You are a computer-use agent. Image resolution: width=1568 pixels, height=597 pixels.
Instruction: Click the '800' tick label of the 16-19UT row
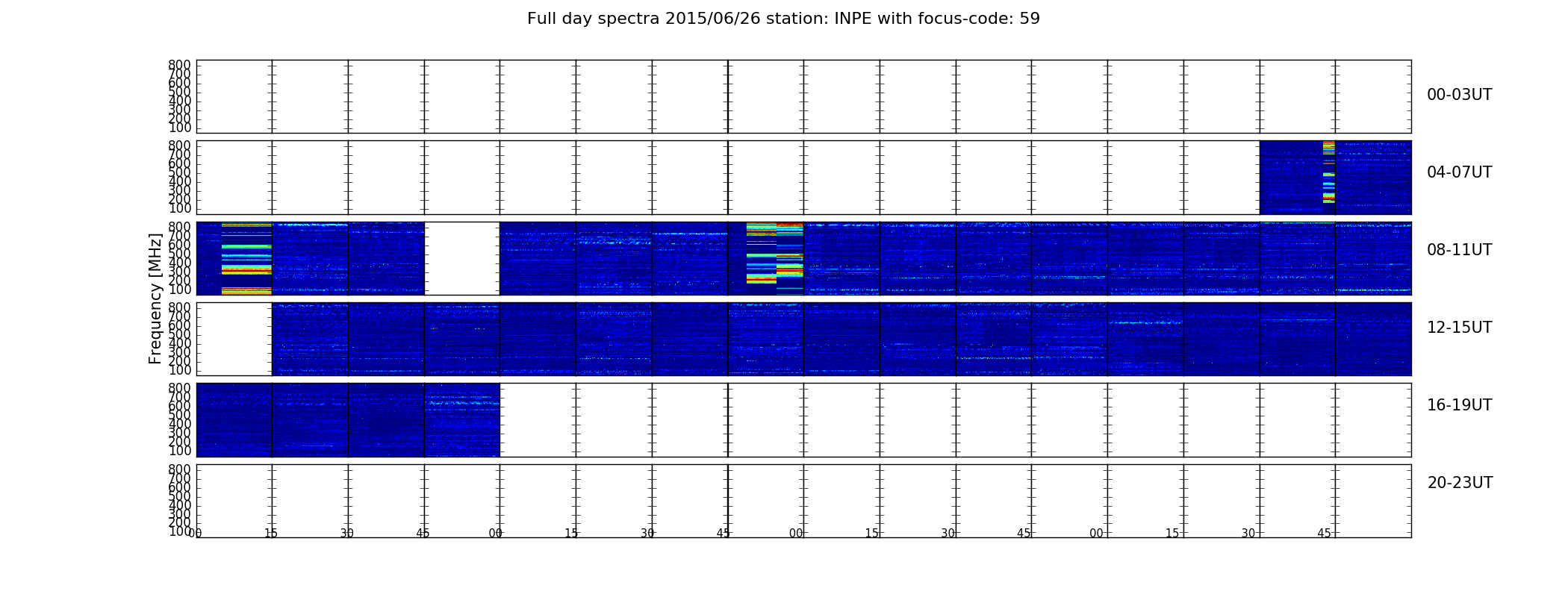tap(179, 388)
